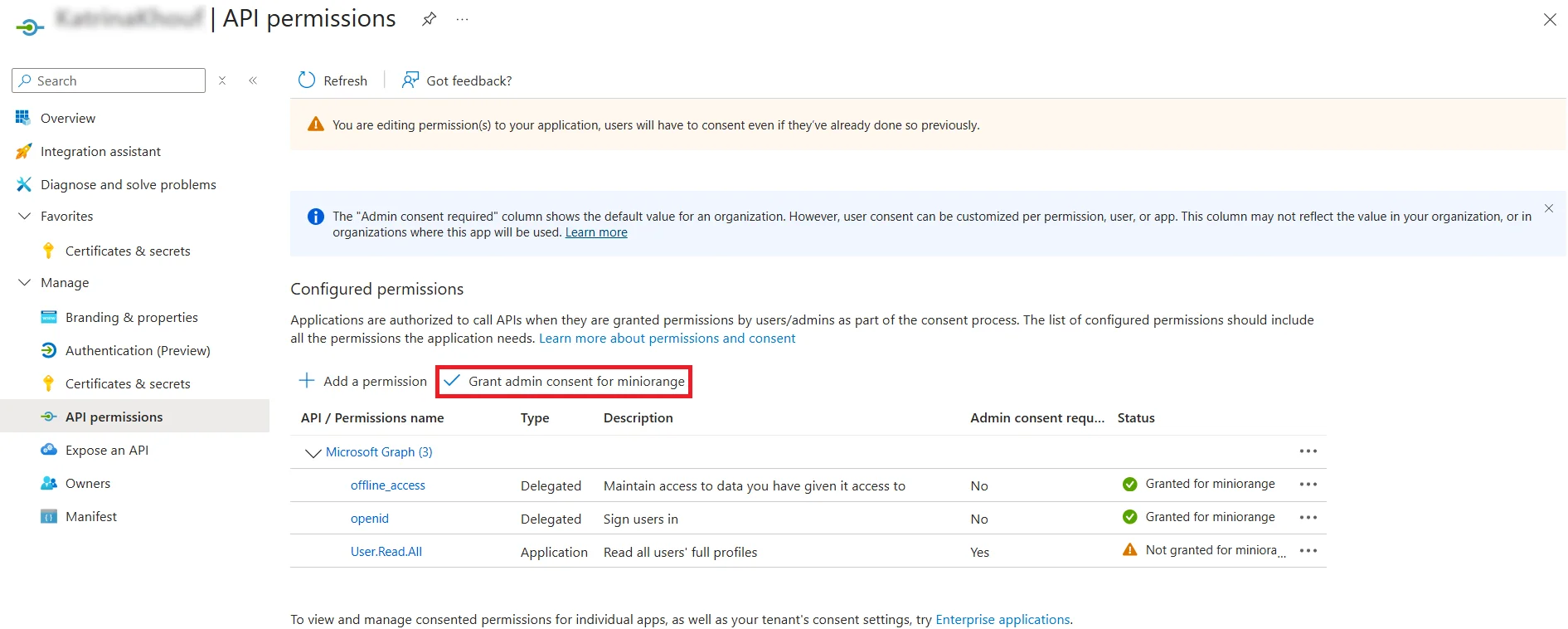Screen dimensions: 1568x629
Task: Click the Description column header
Action: point(638,417)
